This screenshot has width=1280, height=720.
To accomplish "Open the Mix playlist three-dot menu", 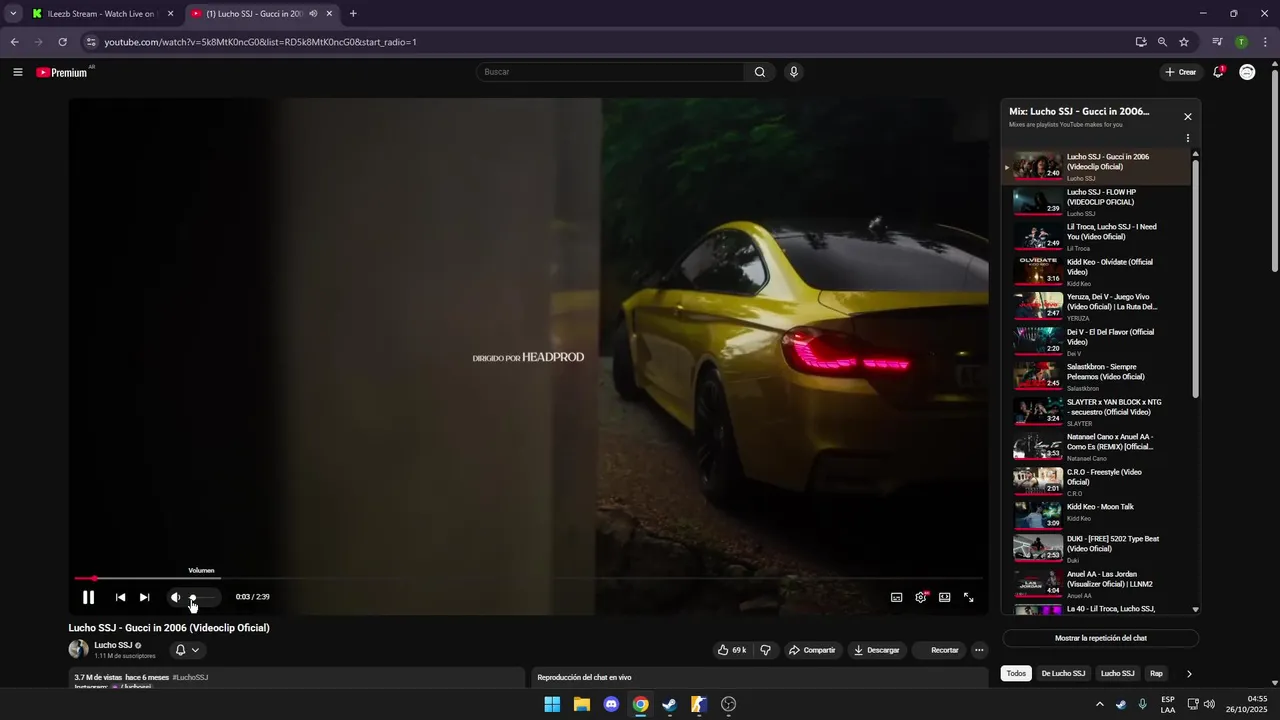I will [1188, 138].
